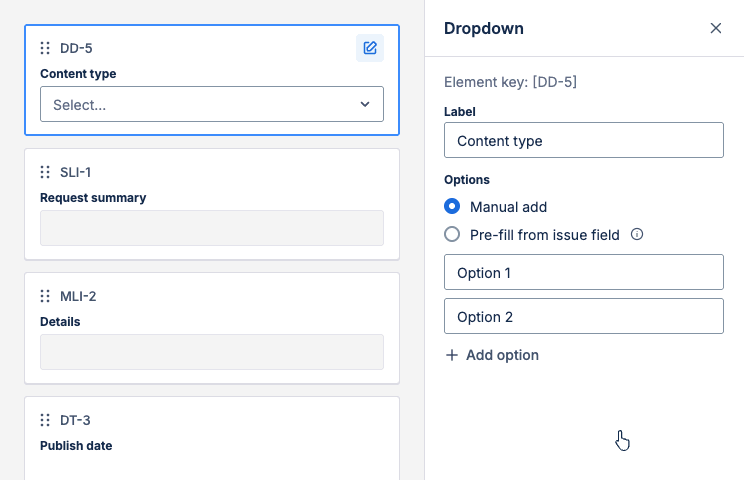This screenshot has width=744, height=480.
Task: Choose Pre-fill from issue field radio
Action: point(452,234)
